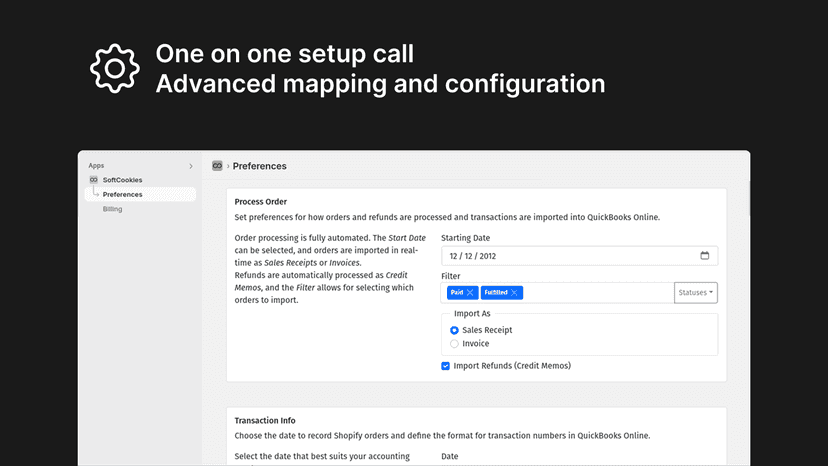This screenshot has width=828, height=466.
Task: Expand the Apps section chevron
Action: [x=191, y=166]
